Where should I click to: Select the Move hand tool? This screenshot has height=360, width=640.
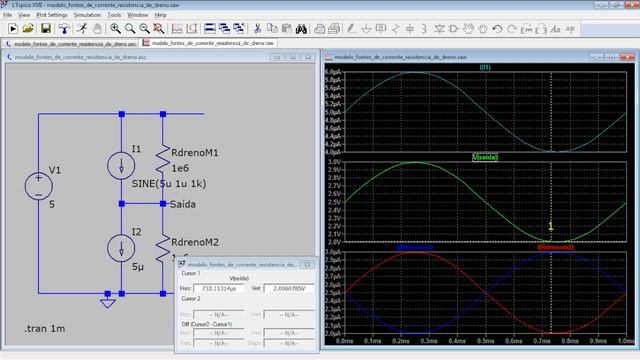click(x=468, y=29)
